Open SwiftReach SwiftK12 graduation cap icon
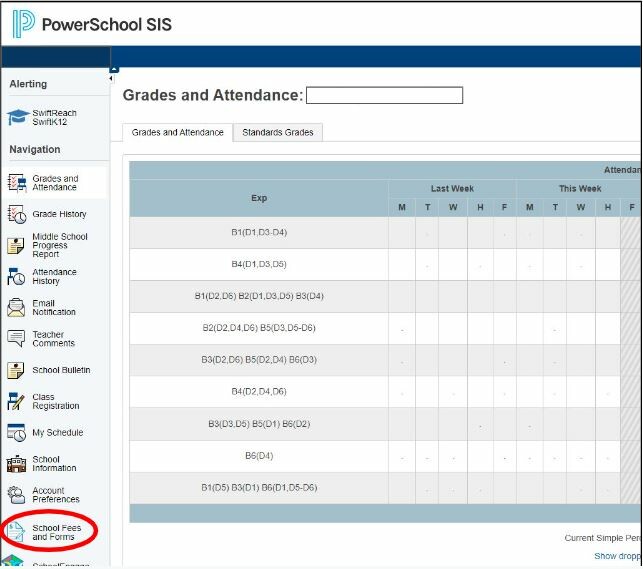Viewport: 643px width, 569px height. (18, 117)
